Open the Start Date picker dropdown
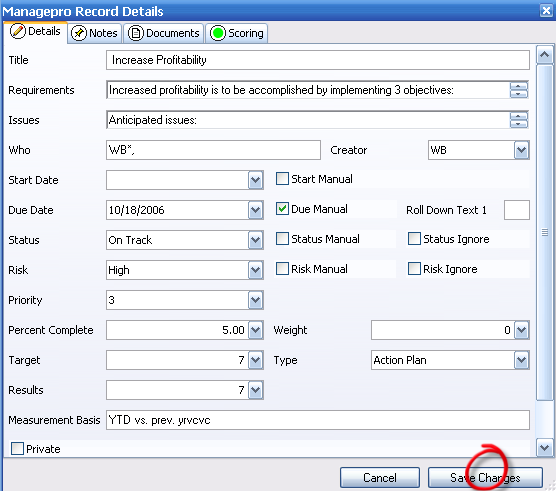This screenshot has height=491, width=556. point(255,180)
